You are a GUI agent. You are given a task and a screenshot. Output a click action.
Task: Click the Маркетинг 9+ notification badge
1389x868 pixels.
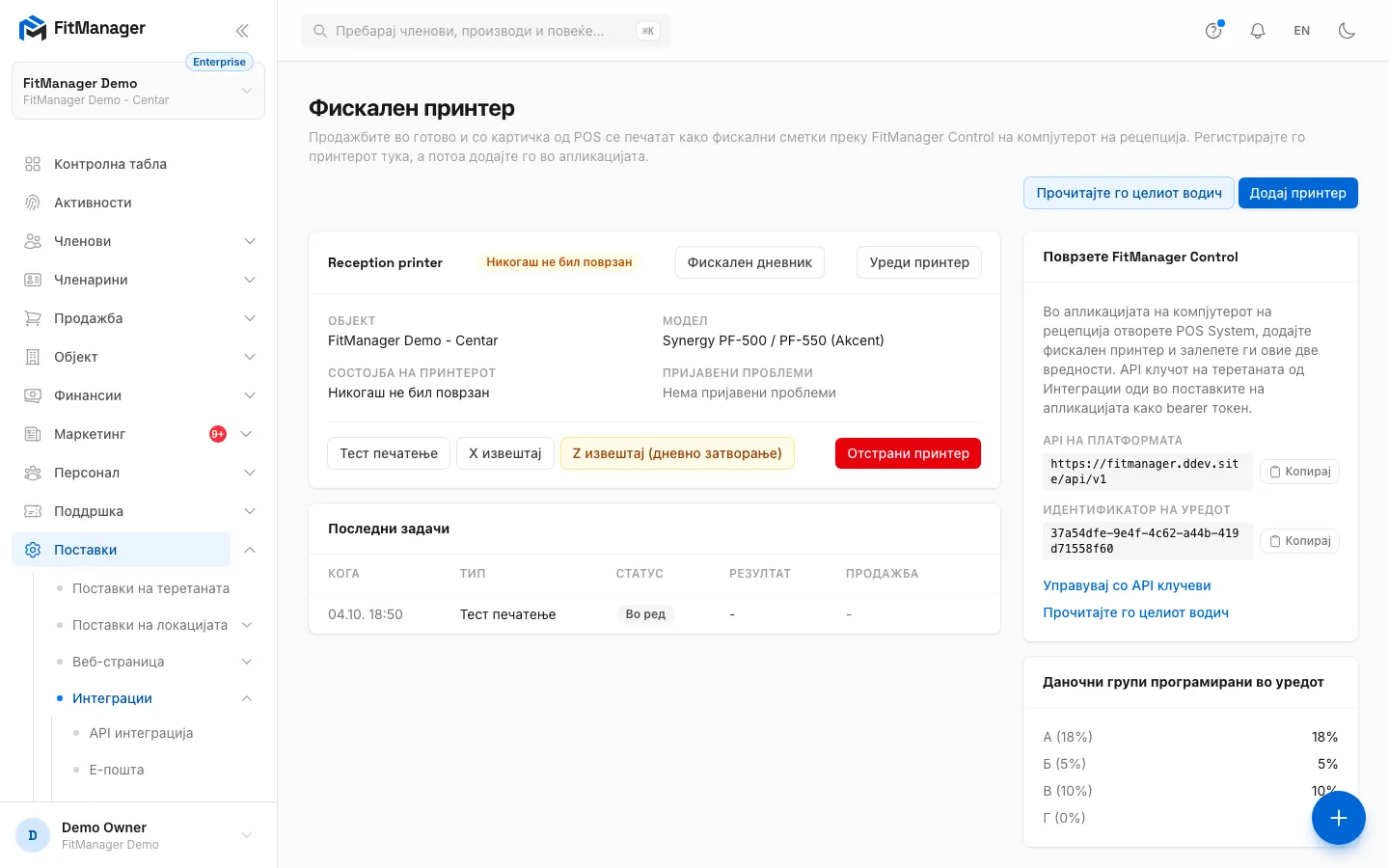[x=218, y=434]
